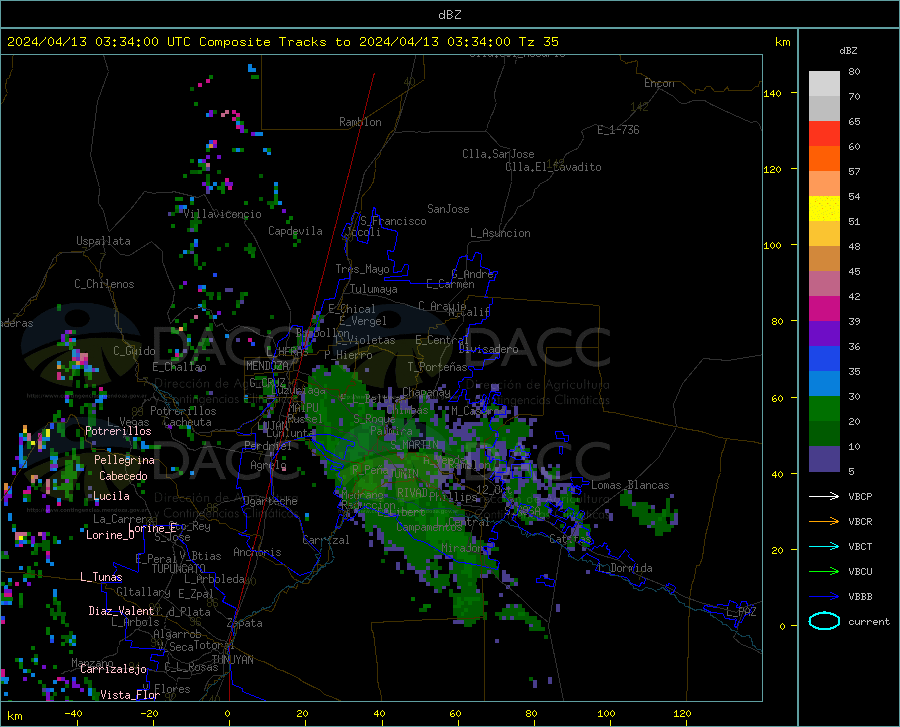The width and height of the screenshot is (900, 727).
Task: Click the TUPUNGATO map label
Action: pos(179,569)
